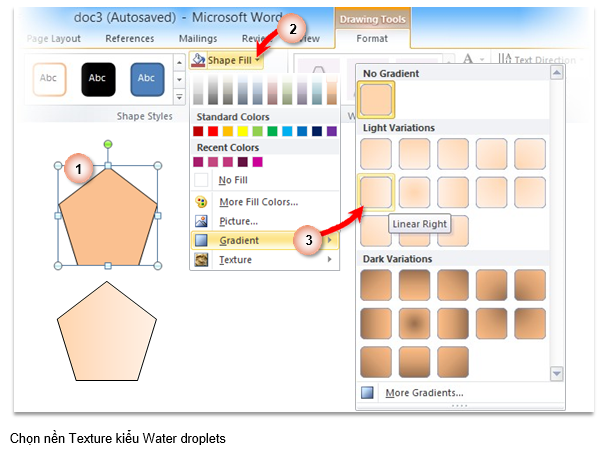
Task: Click the Picture fill icon
Action: point(202,221)
